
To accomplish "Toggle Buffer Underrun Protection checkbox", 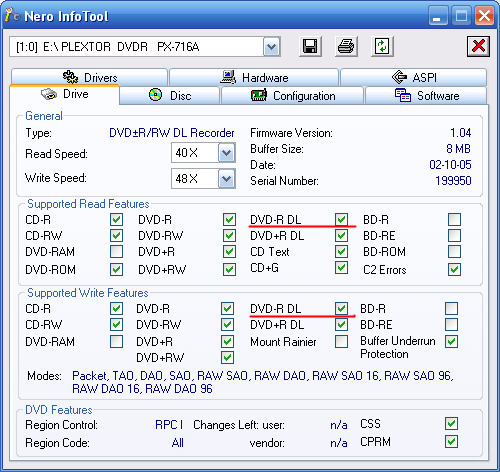I will pyautogui.click(x=451, y=341).
